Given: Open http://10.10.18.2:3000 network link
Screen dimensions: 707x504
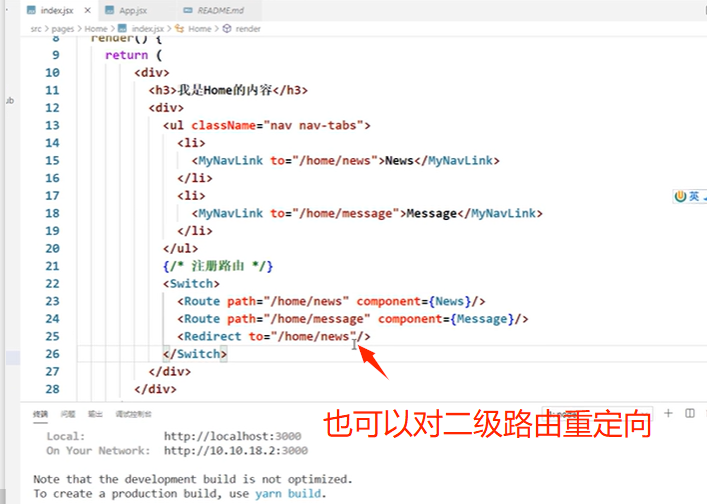Looking at the screenshot, I should point(236,450).
